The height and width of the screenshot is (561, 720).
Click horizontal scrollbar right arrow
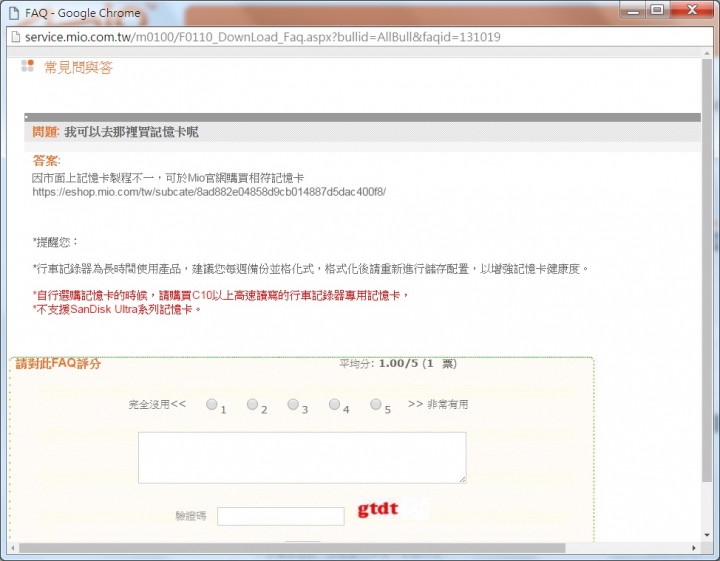coord(694,548)
